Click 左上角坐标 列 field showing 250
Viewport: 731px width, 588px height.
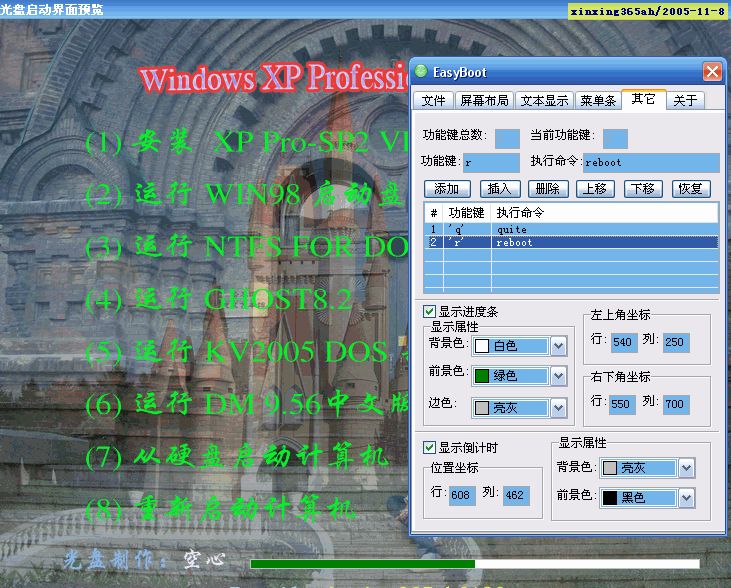pyautogui.click(x=675, y=342)
